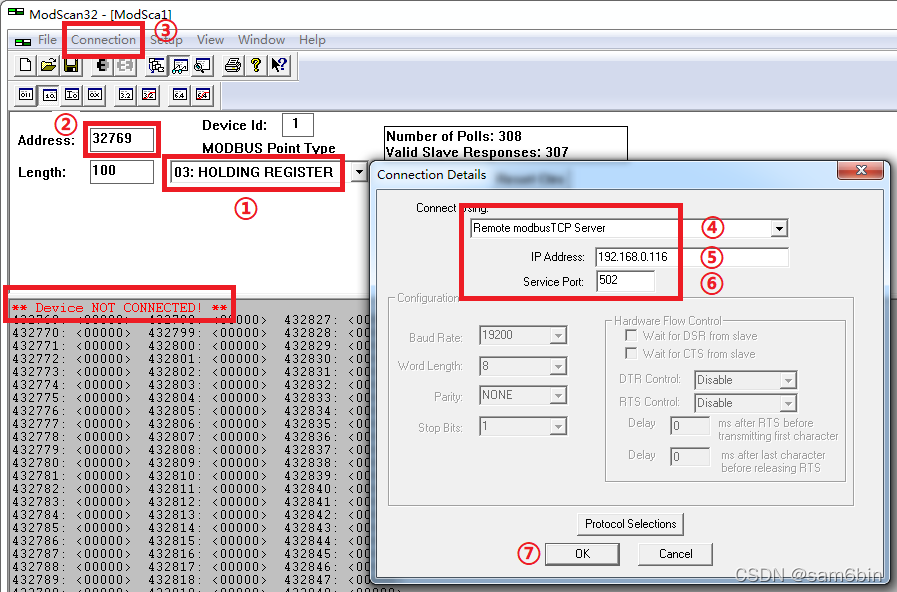Click the Number of Polls: 308 text
This screenshot has width=897, height=592.
click(454, 136)
